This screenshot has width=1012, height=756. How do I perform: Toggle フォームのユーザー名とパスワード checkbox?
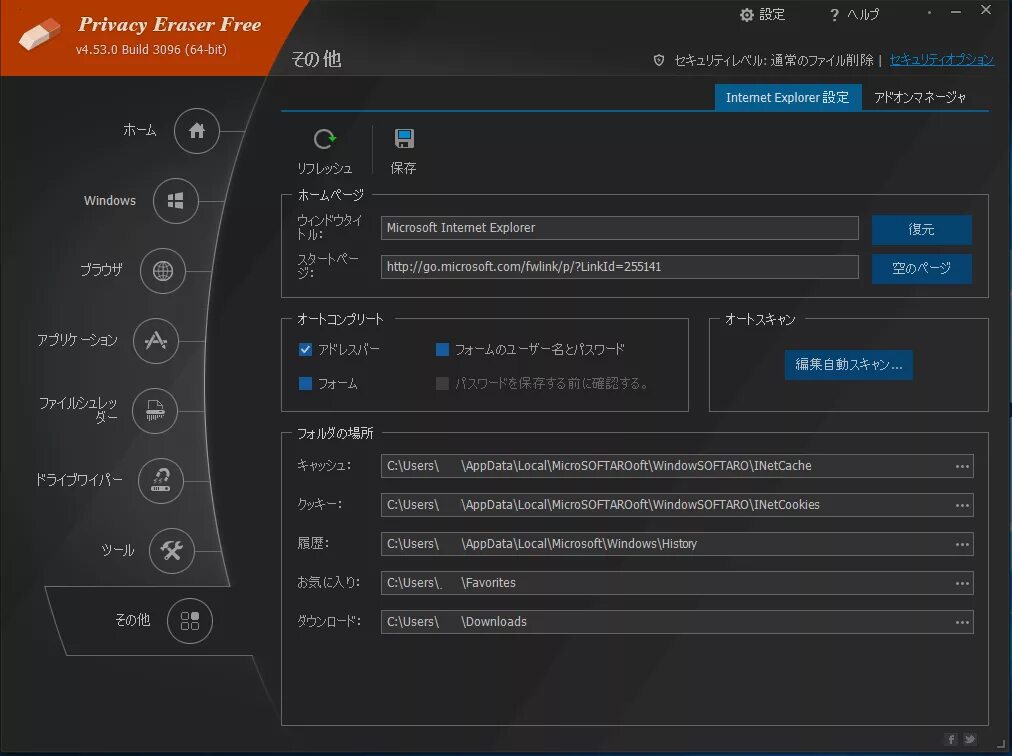click(x=442, y=349)
